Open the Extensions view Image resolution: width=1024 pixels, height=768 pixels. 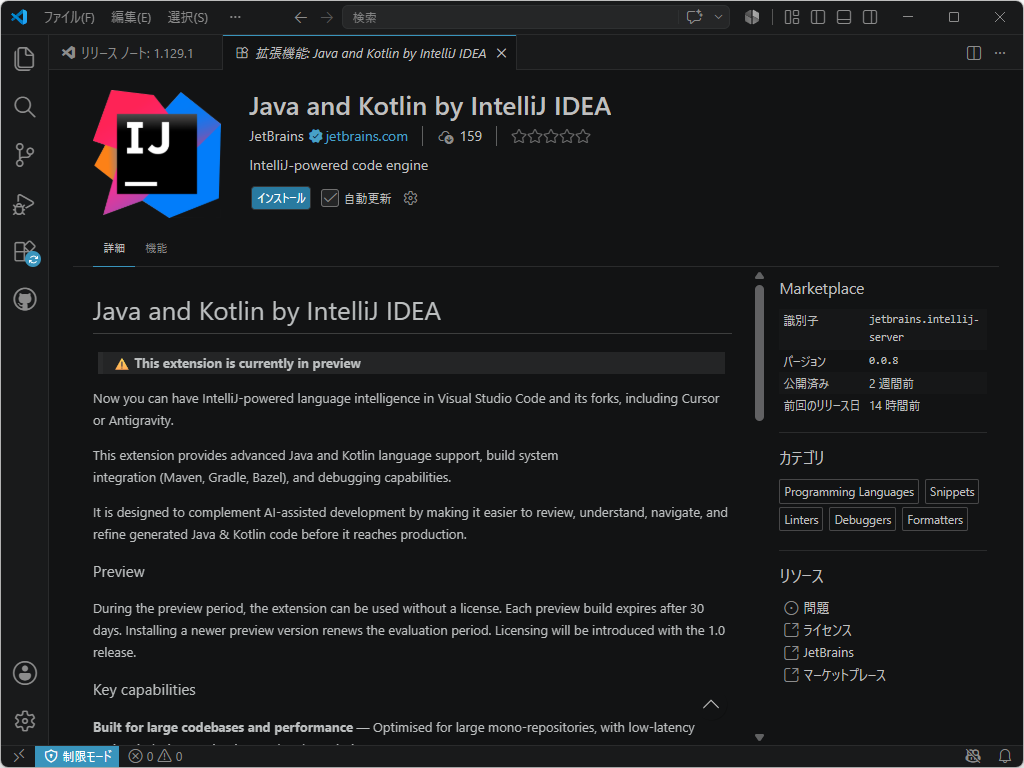pos(24,252)
